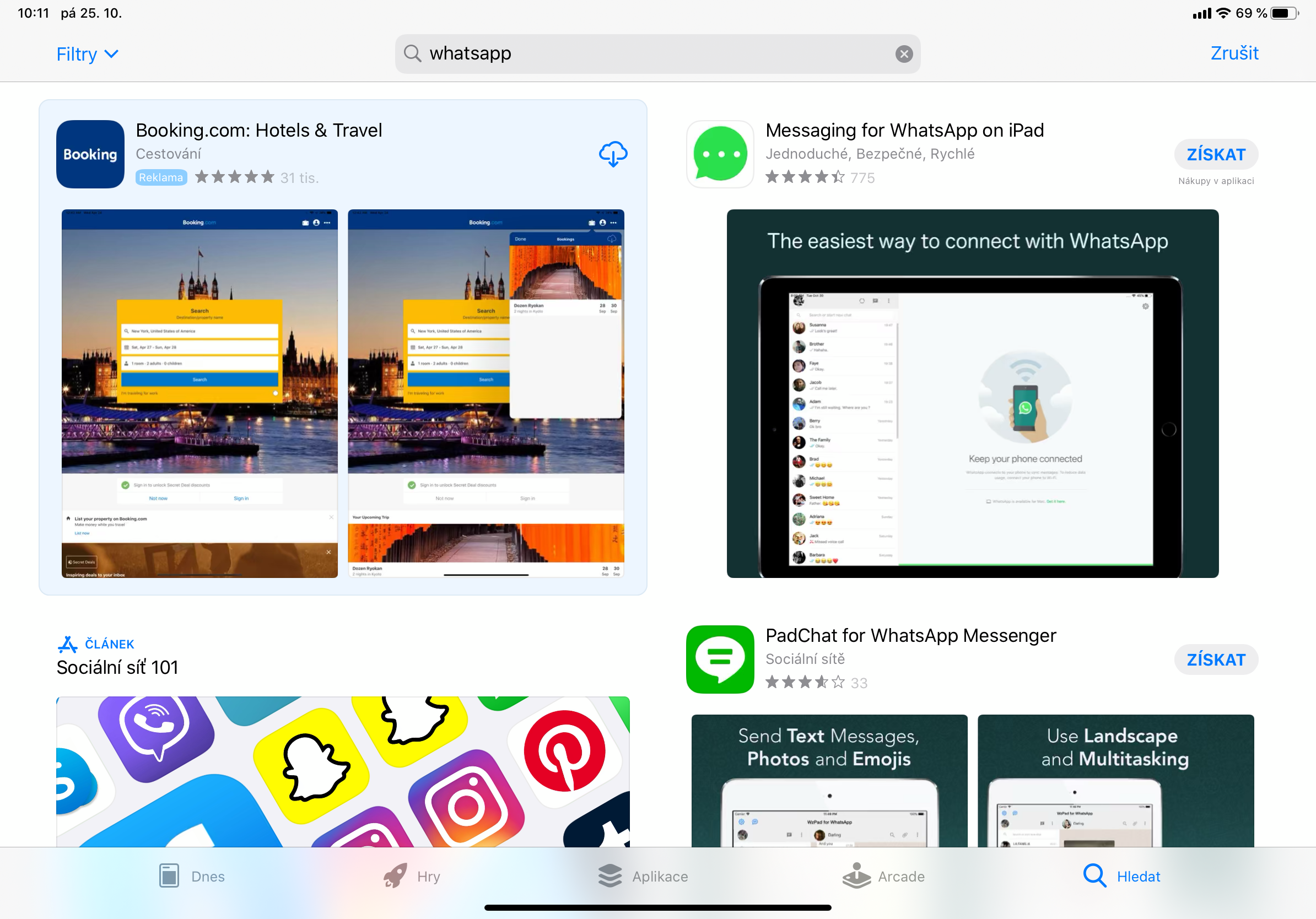Switch to the Dnes tab

click(x=192, y=876)
